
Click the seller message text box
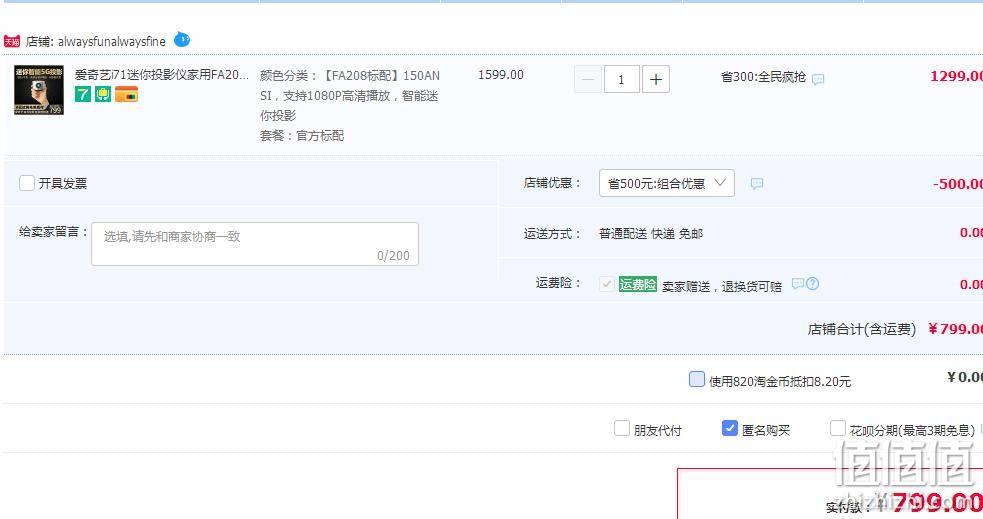coord(255,244)
